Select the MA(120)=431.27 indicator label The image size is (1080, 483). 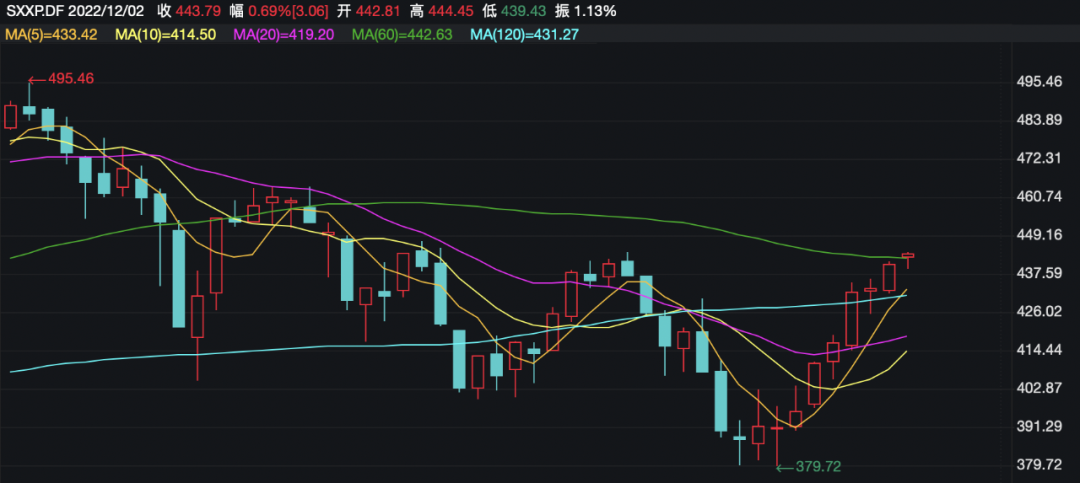pyautogui.click(x=523, y=34)
